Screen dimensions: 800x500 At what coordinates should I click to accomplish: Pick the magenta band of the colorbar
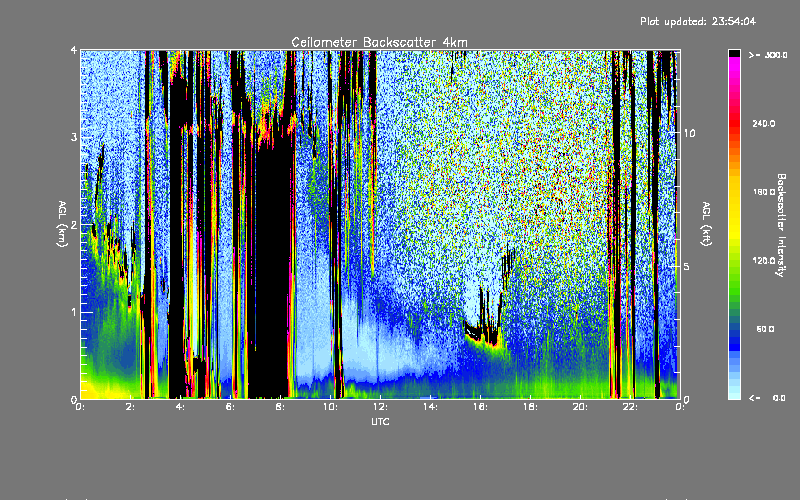(x=734, y=65)
